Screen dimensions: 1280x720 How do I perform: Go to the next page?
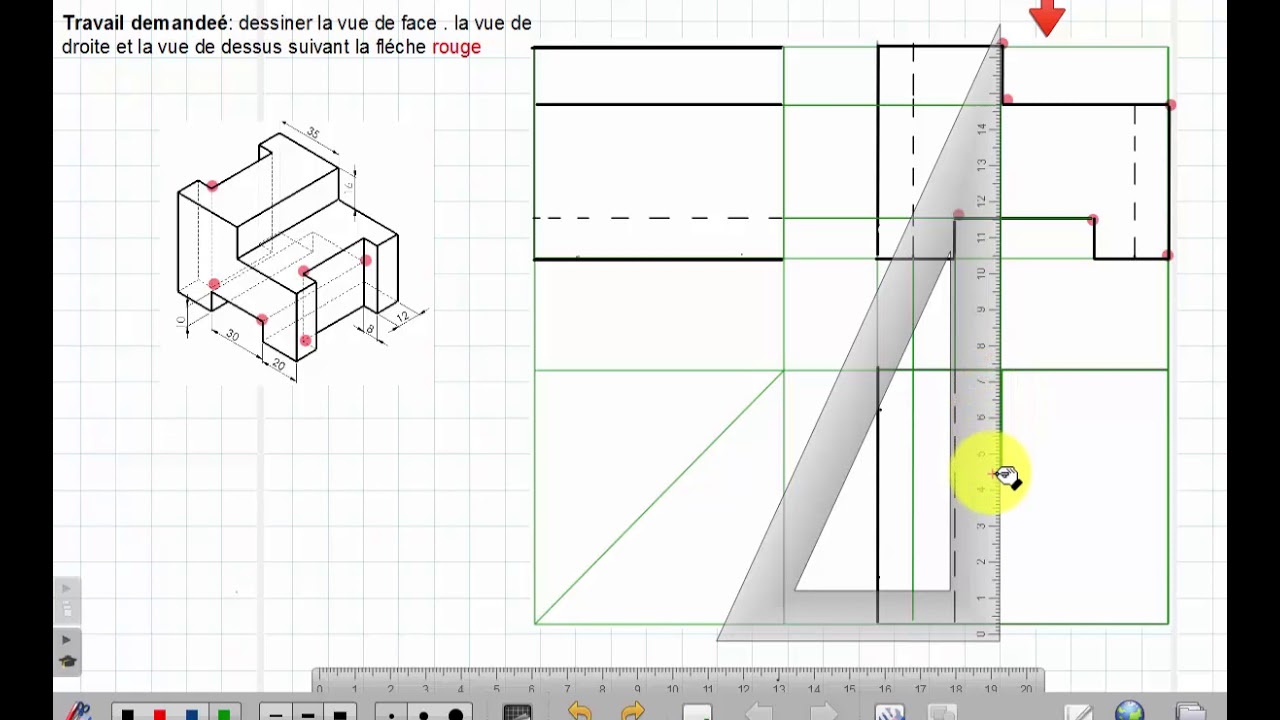tap(823, 713)
